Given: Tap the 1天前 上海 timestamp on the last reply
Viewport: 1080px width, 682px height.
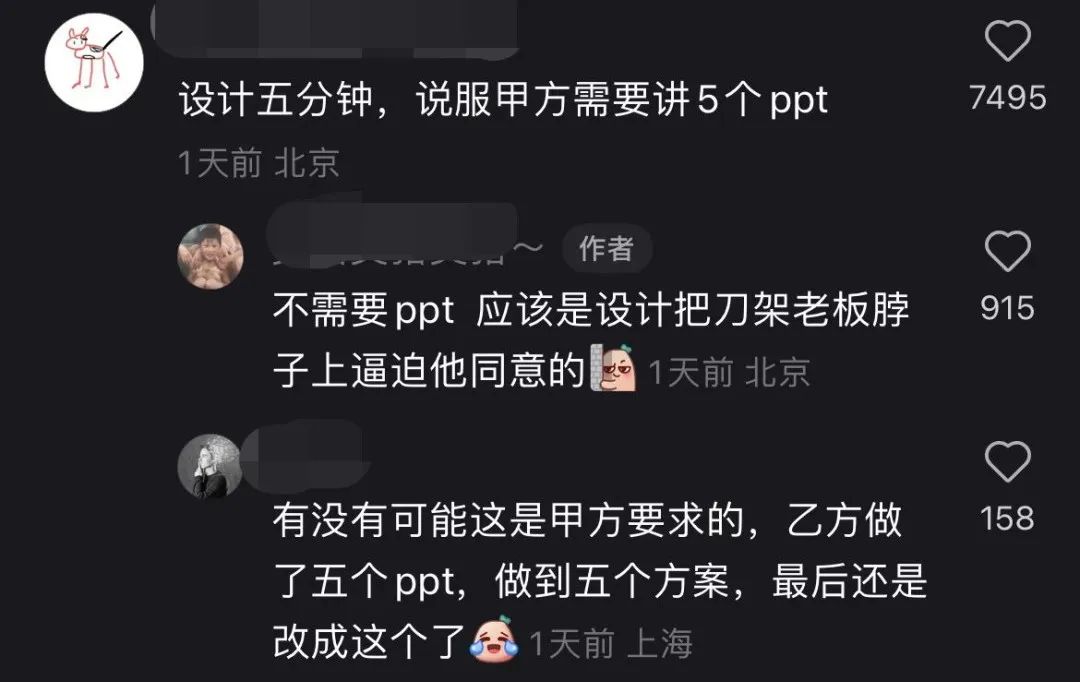Looking at the screenshot, I should [611, 644].
